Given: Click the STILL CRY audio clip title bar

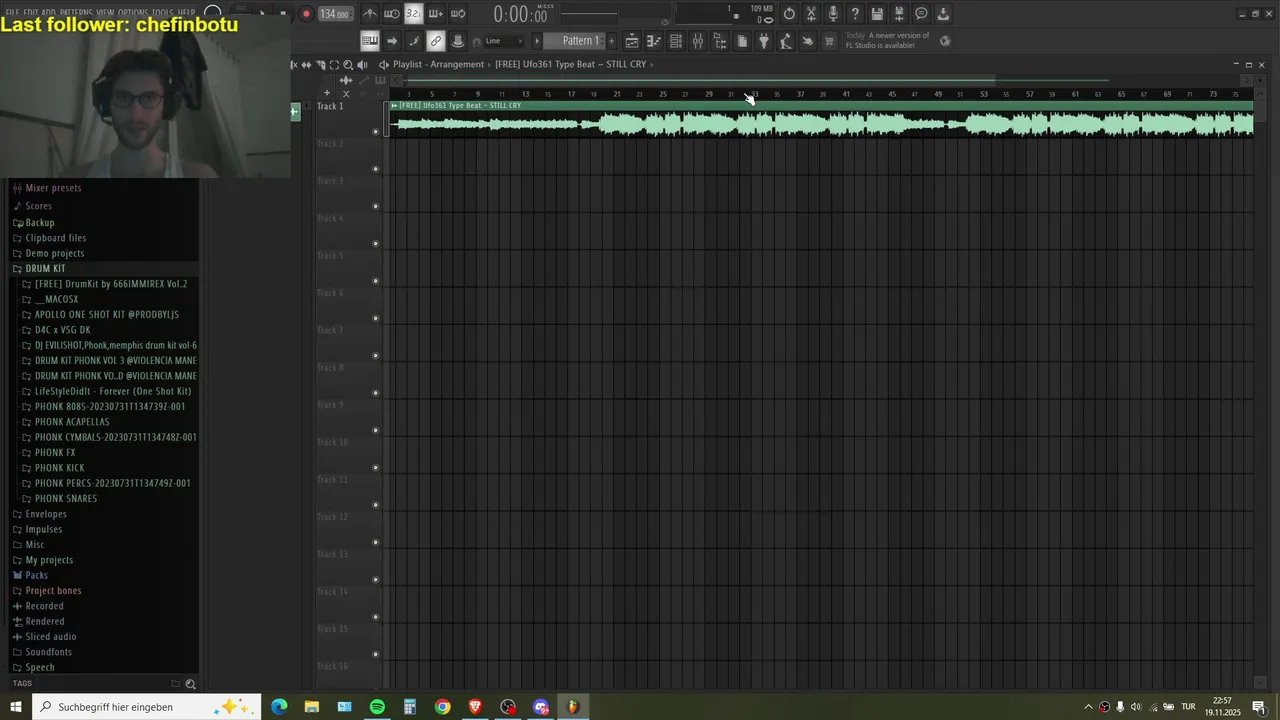Looking at the screenshot, I should click(820, 105).
